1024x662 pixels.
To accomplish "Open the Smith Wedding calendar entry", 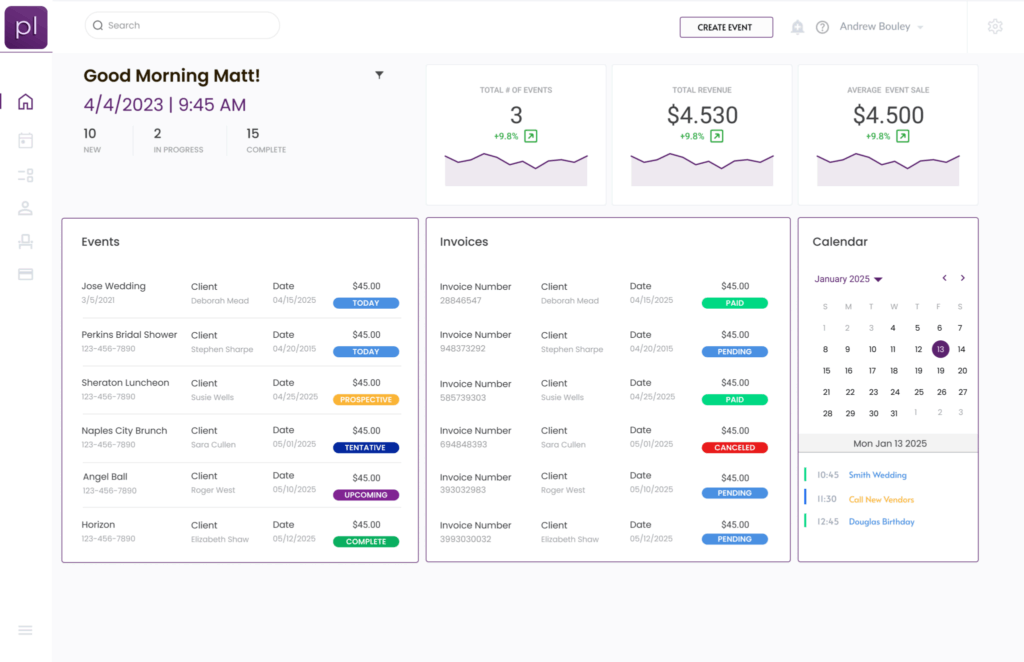I will tap(877, 476).
